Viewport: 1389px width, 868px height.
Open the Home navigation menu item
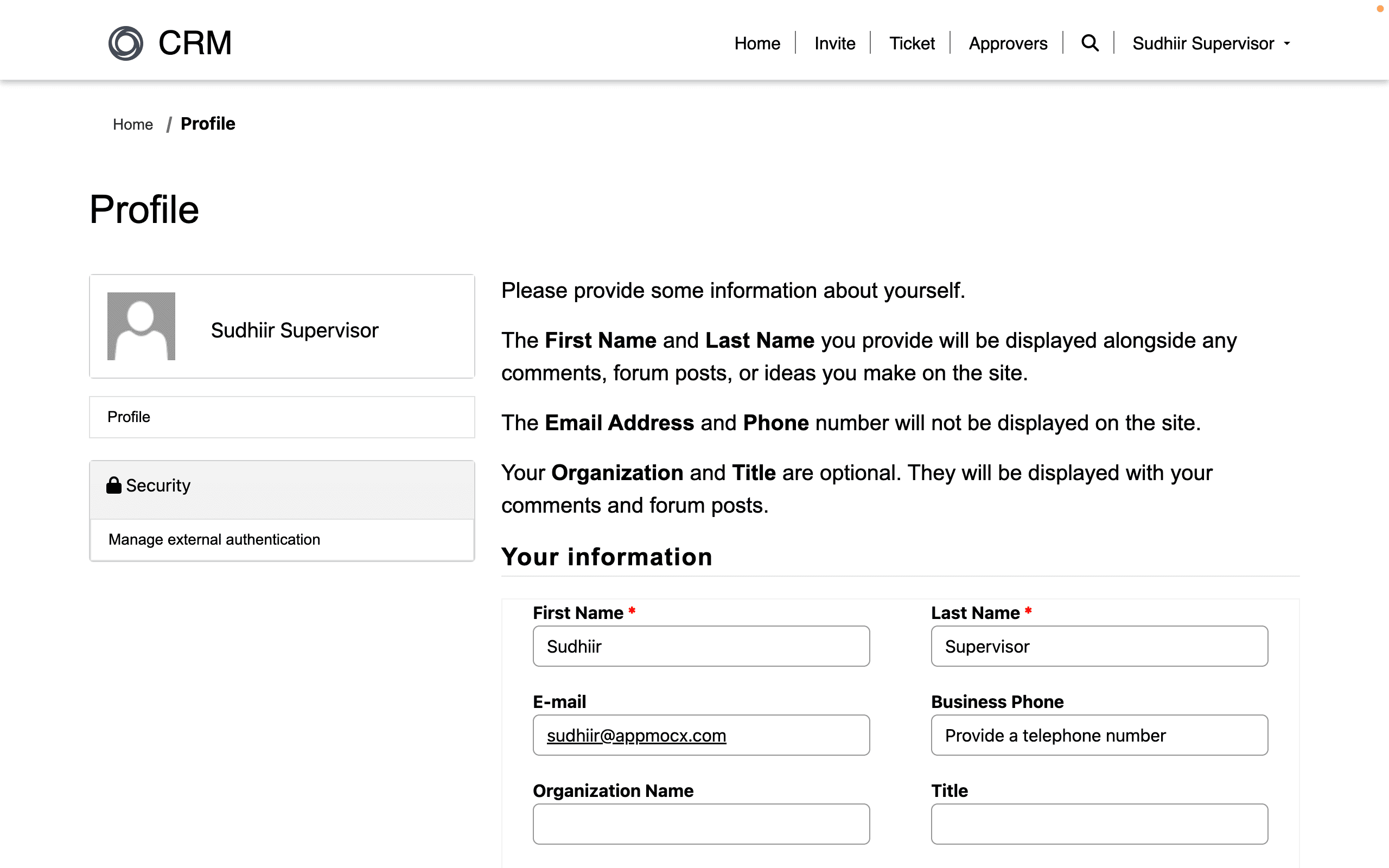[757, 43]
